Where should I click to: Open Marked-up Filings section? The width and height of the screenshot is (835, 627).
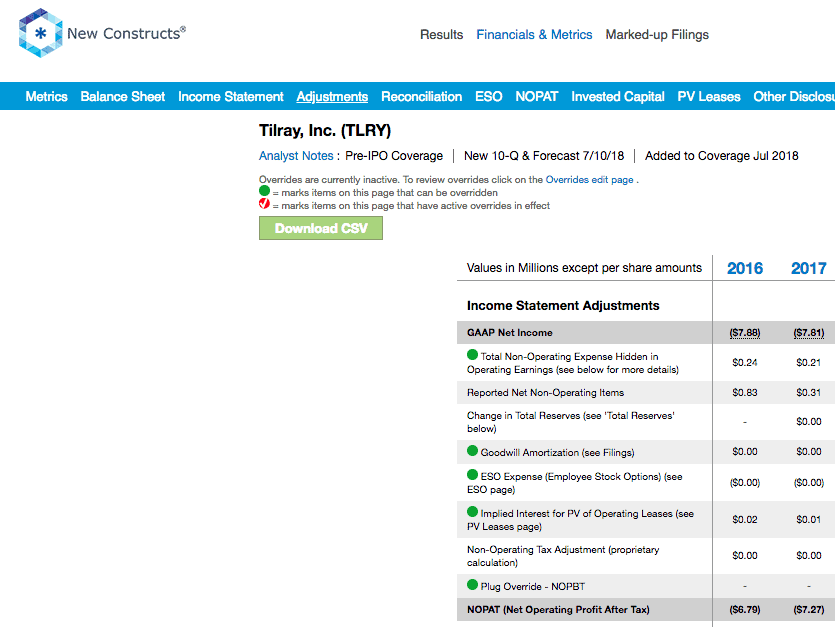657,35
